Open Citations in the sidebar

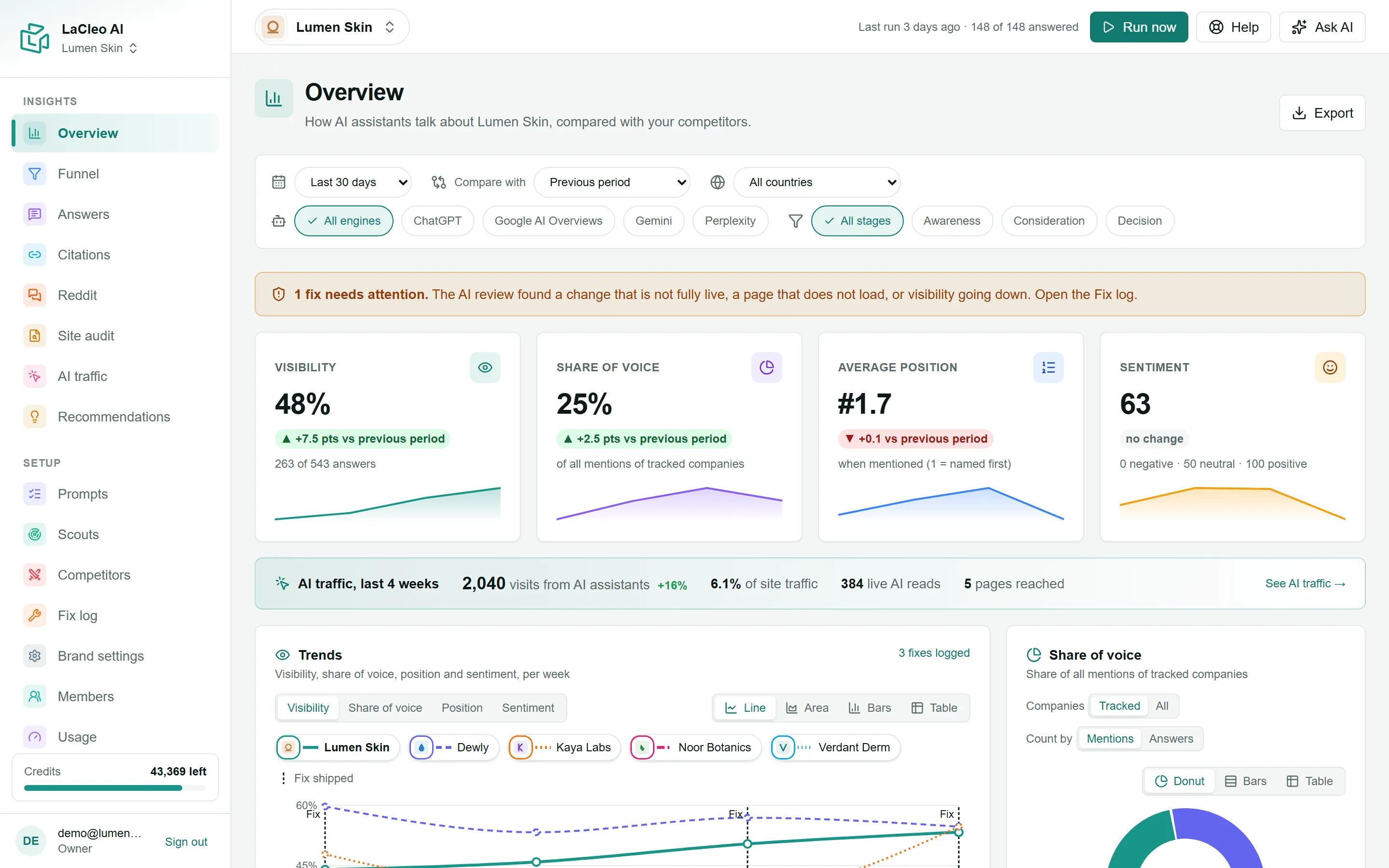point(115,254)
